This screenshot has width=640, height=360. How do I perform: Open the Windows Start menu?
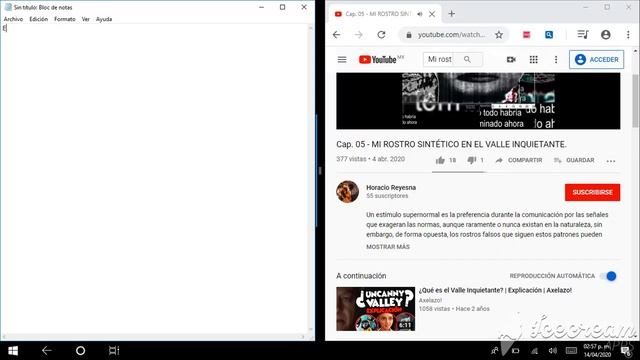pos(13,351)
